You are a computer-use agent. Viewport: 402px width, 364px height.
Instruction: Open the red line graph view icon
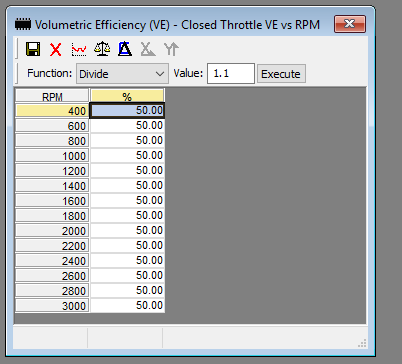pyautogui.click(x=79, y=50)
